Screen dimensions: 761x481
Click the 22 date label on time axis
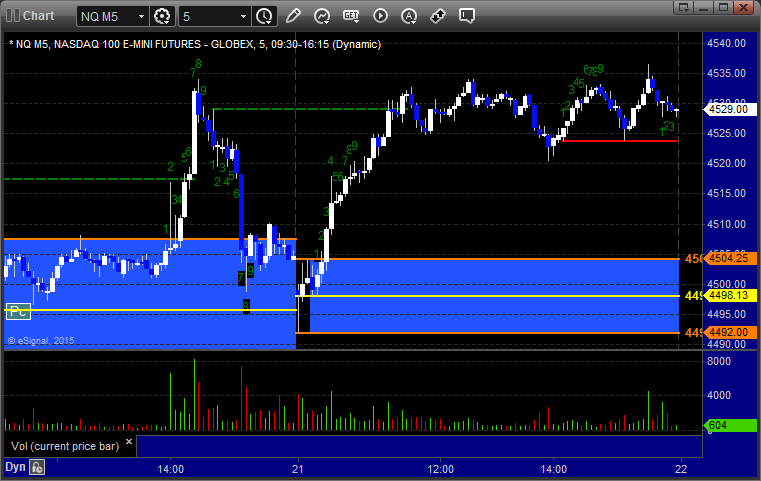coord(681,469)
